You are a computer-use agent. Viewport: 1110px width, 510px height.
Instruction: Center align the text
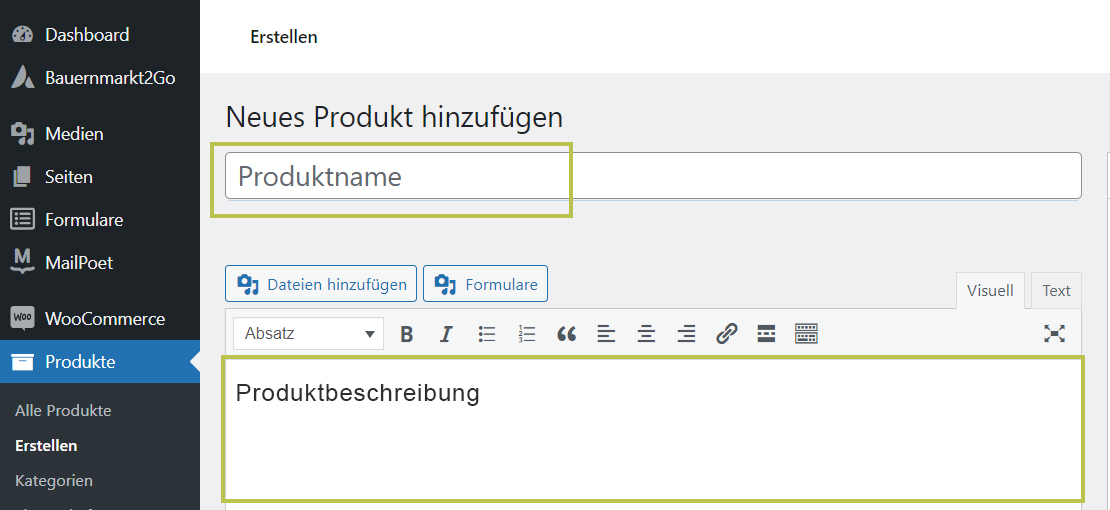point(646,334)
